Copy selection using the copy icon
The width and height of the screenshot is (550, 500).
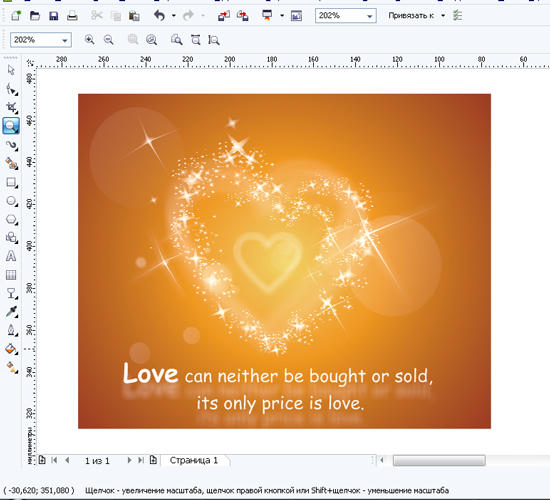click(115, 16)
